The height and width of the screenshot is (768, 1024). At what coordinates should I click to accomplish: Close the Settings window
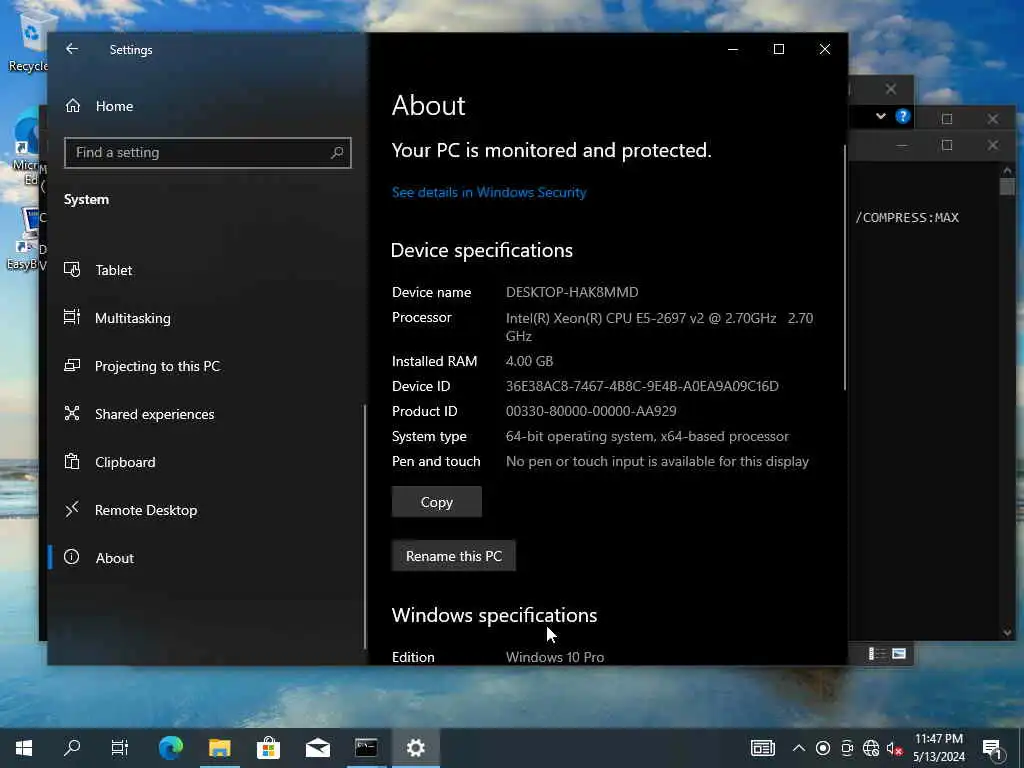[x=825, y=49]
